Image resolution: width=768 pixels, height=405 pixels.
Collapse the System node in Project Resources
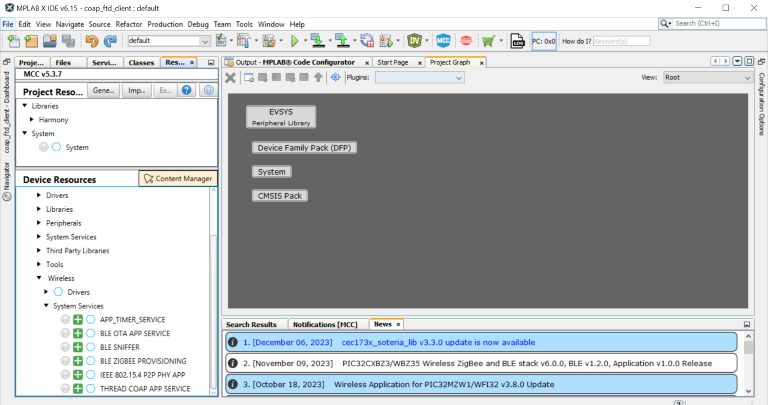[24, 133]
